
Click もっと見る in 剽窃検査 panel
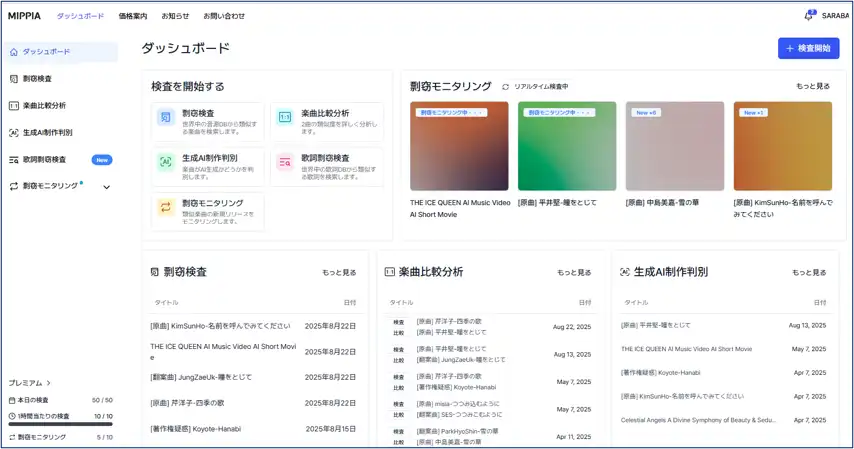339,272
